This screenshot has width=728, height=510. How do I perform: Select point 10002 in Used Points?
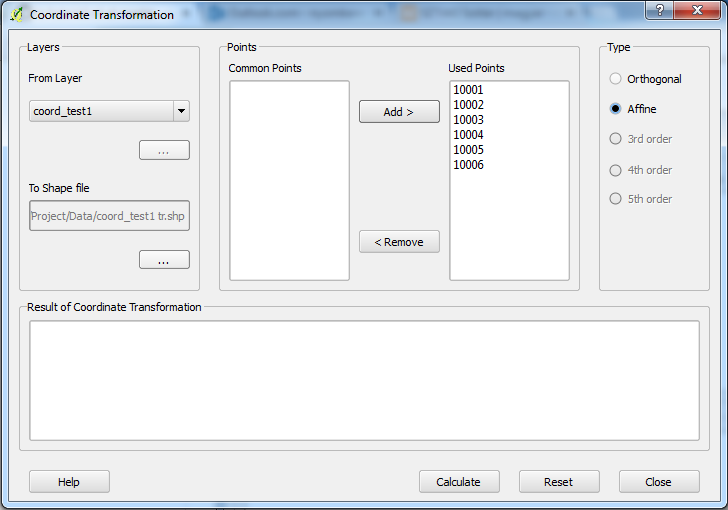coord(469,105)
